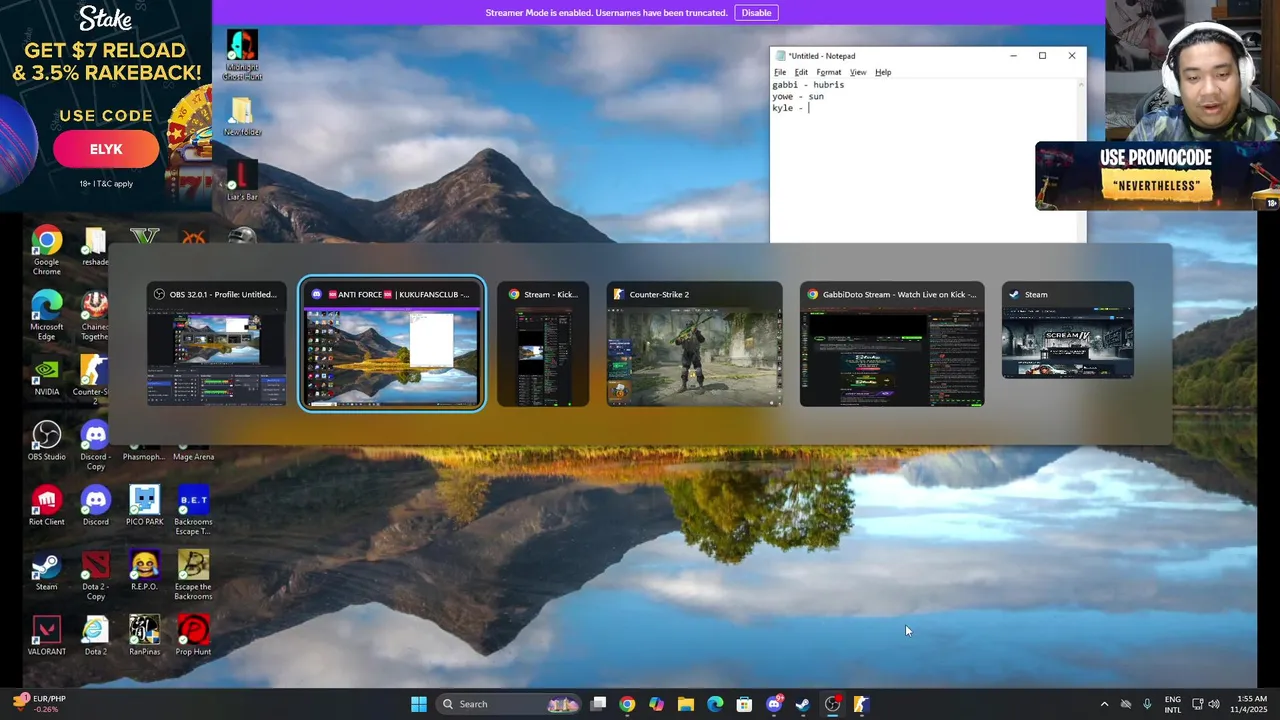Open NVIDIA desktop shortcut
This screenshot has height=720, width=1280.
click(46, 376)
